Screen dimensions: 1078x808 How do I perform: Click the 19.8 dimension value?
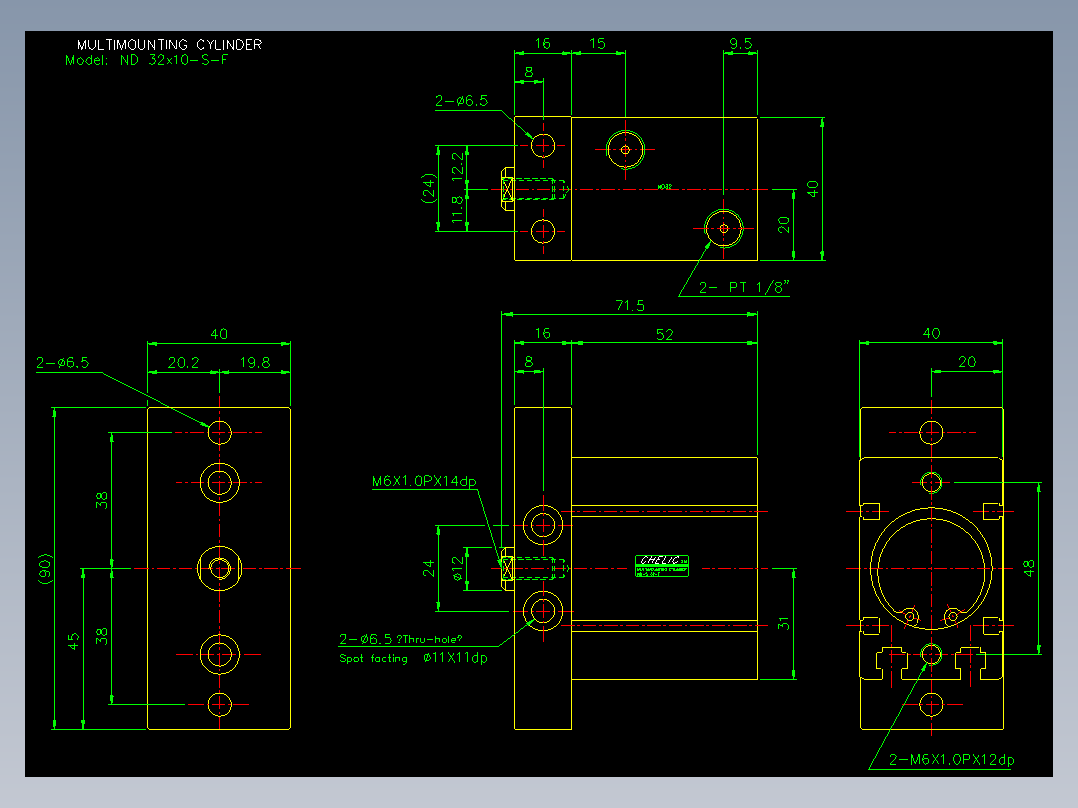(254, 362)
